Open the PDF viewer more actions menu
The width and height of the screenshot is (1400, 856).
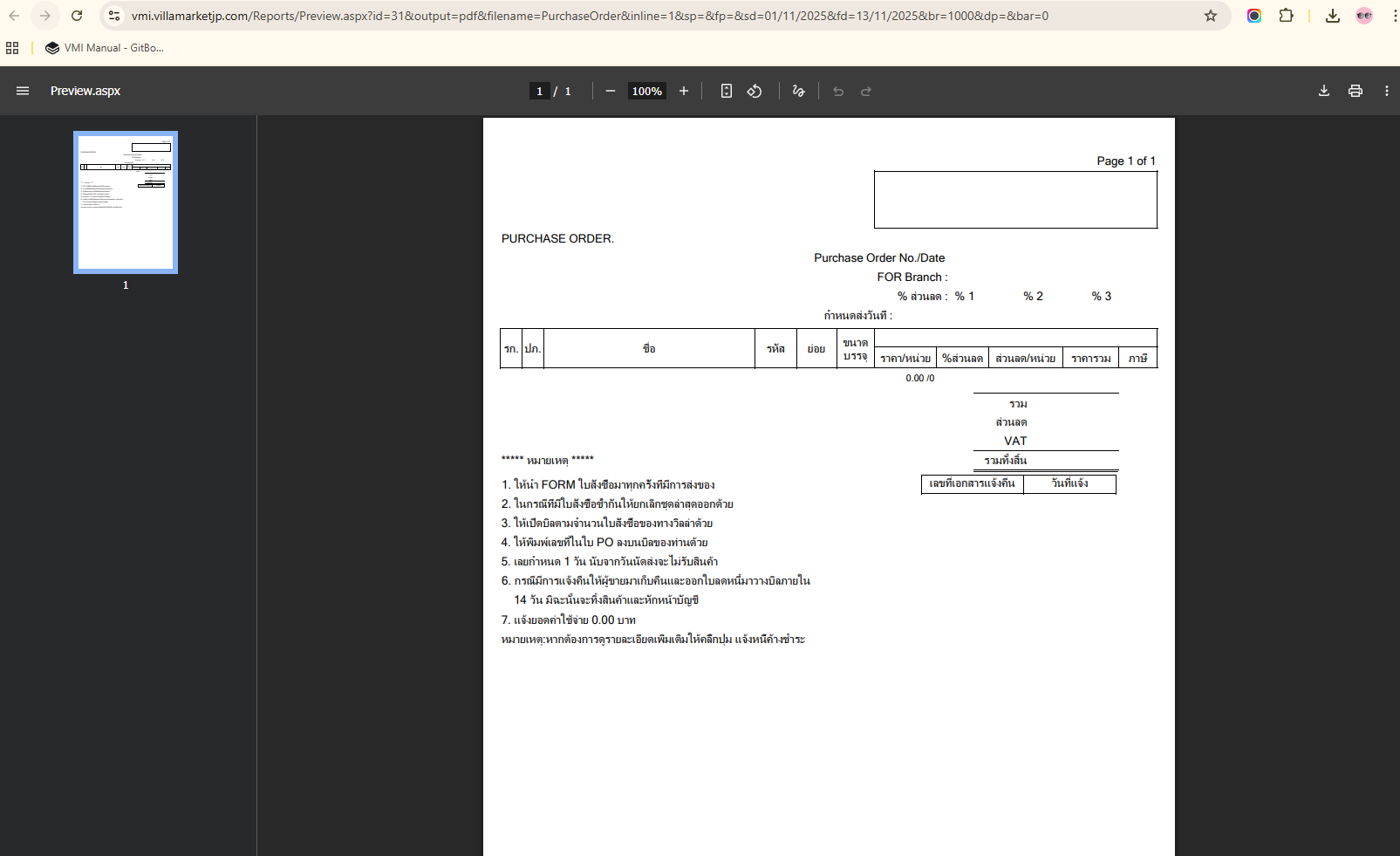(1386, 91)
